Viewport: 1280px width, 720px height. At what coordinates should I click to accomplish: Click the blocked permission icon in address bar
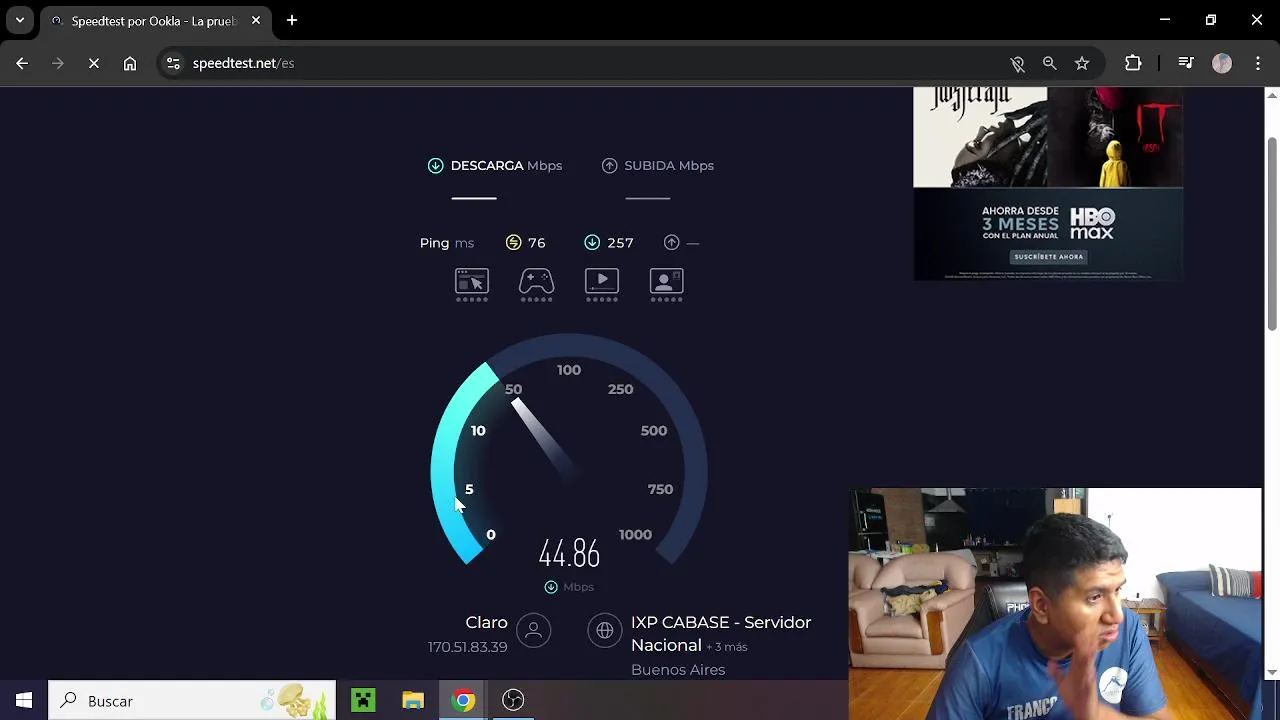1017,63
